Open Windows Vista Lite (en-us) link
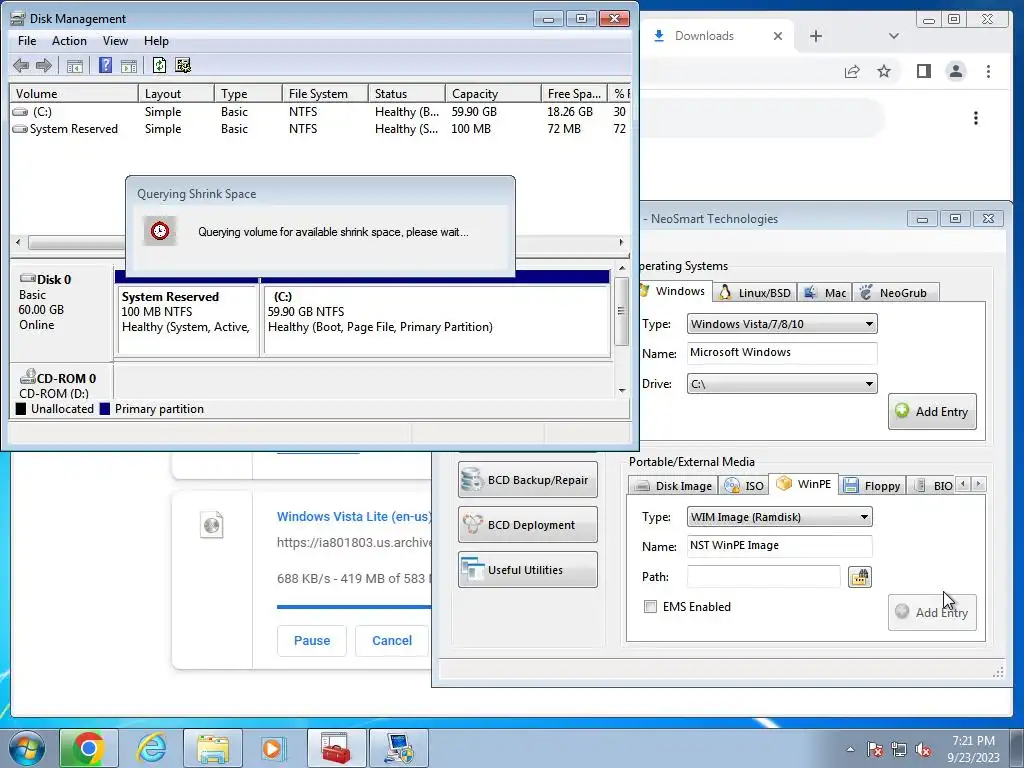 click(x=354, y=517)
